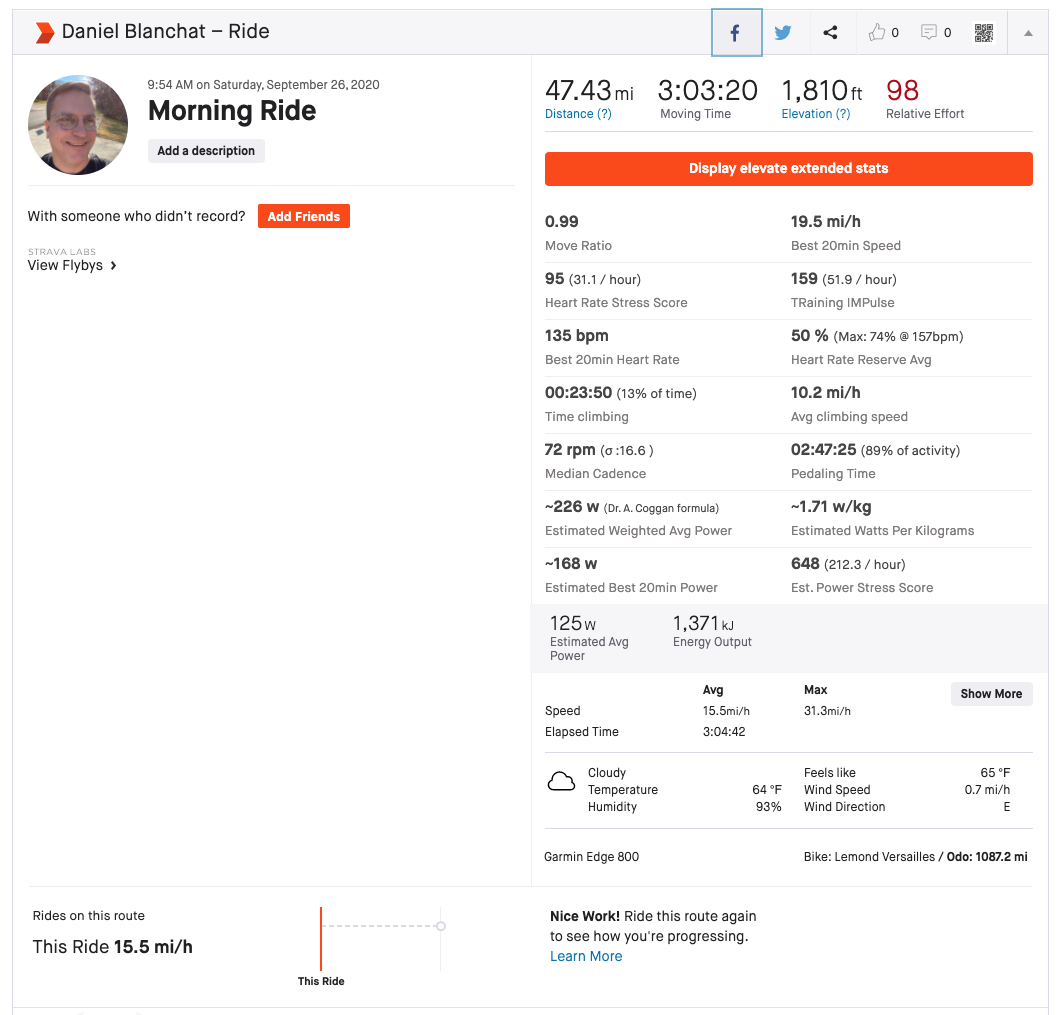Open Daniel Blanchat's profile photo

78,125
